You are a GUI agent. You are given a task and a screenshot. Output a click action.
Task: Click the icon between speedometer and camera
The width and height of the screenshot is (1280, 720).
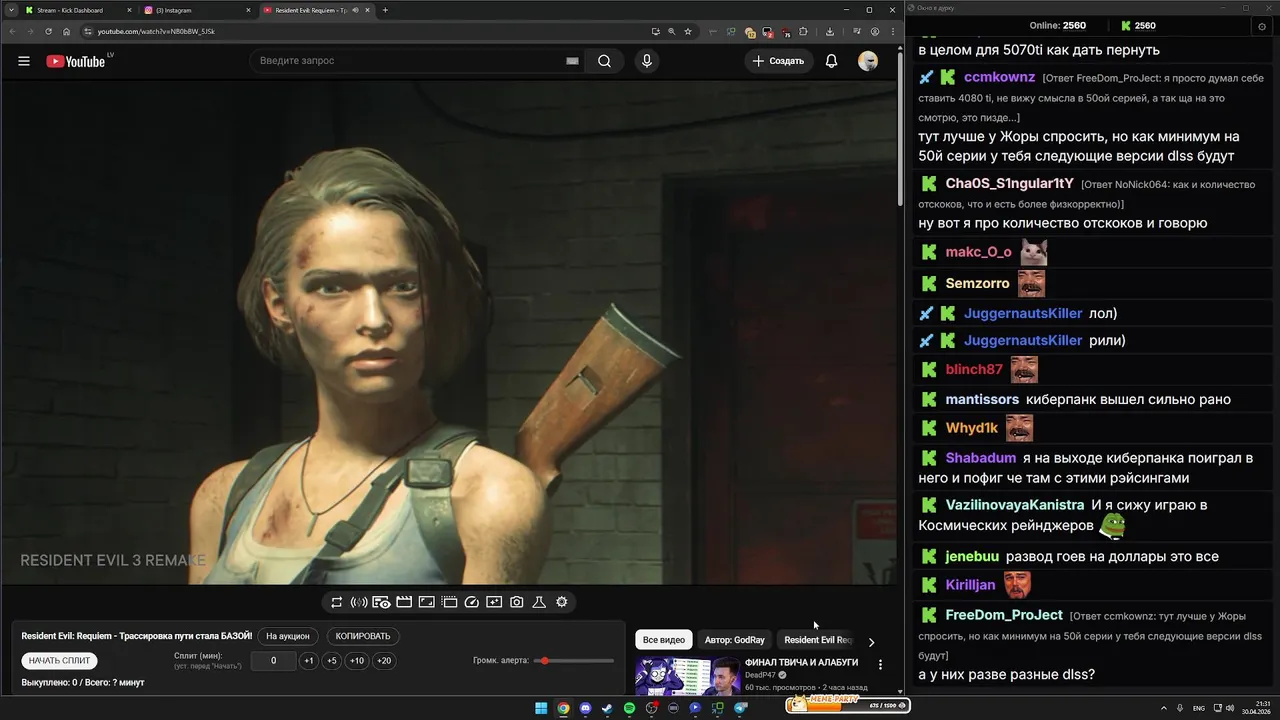494,602
